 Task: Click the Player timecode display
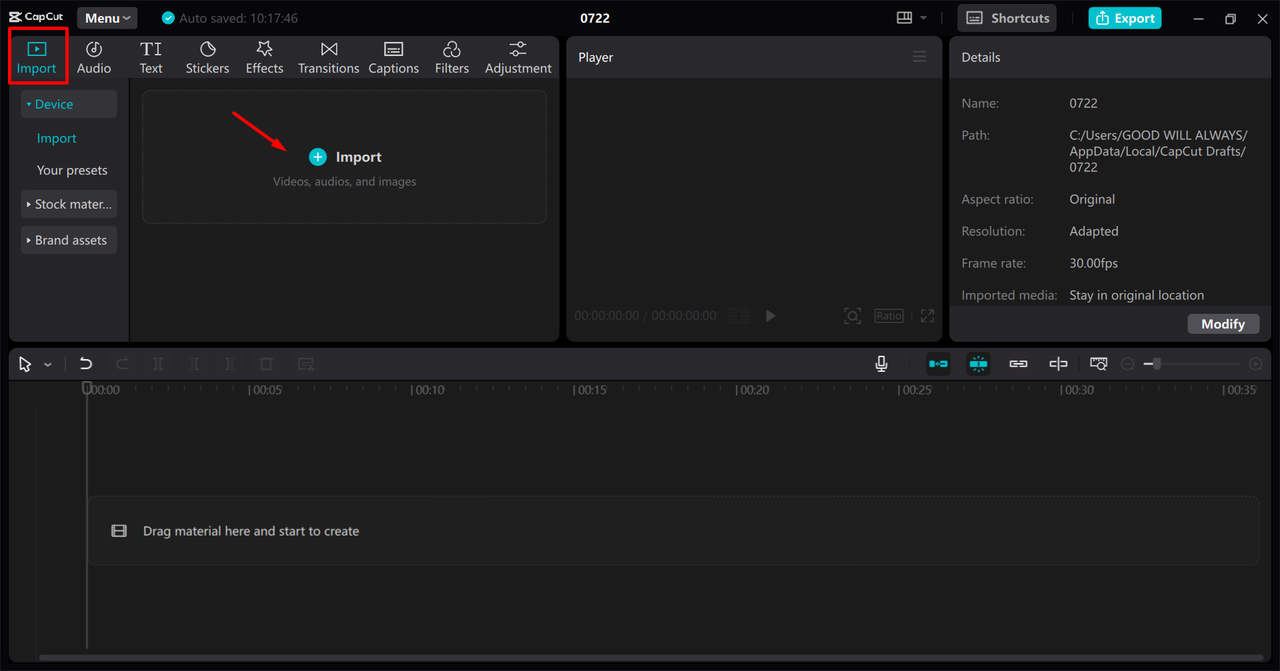point(645,316)
